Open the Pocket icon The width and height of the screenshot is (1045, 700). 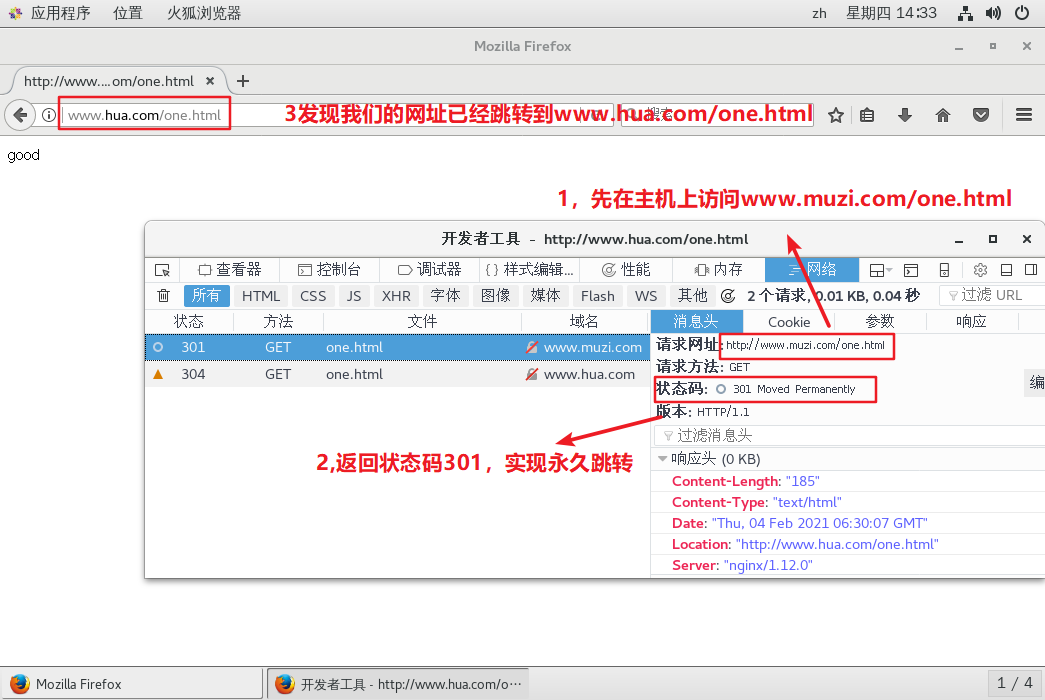point(981,115)
